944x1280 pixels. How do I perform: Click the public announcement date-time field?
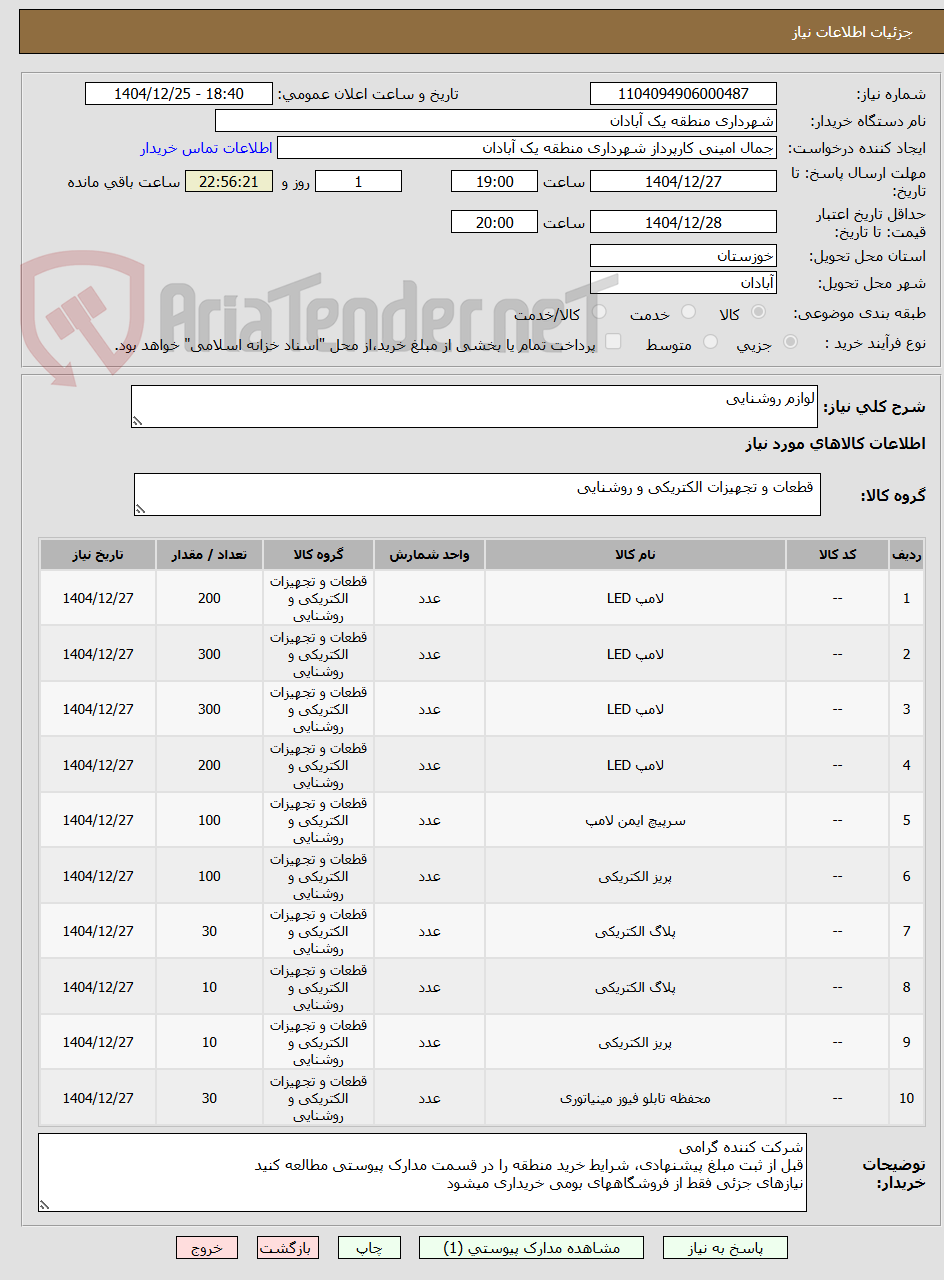[x=179, y=94]
